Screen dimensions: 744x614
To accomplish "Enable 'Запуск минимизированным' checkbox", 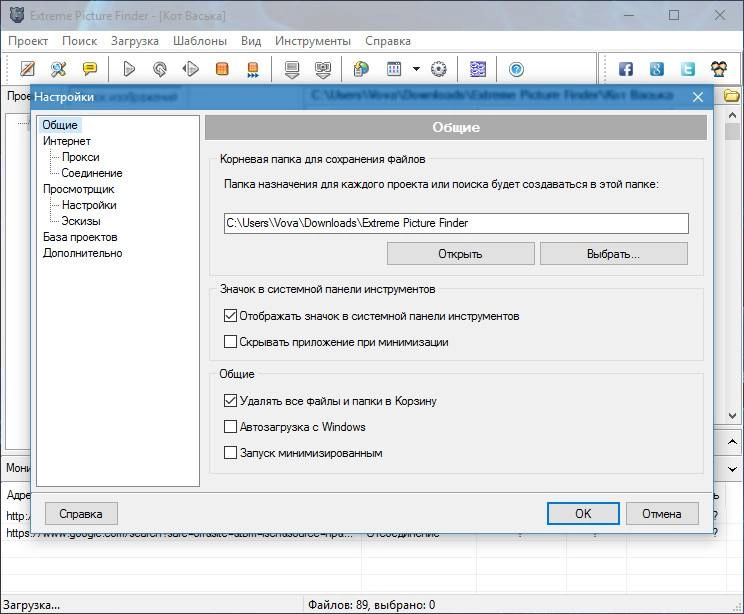I will point(230,453).
